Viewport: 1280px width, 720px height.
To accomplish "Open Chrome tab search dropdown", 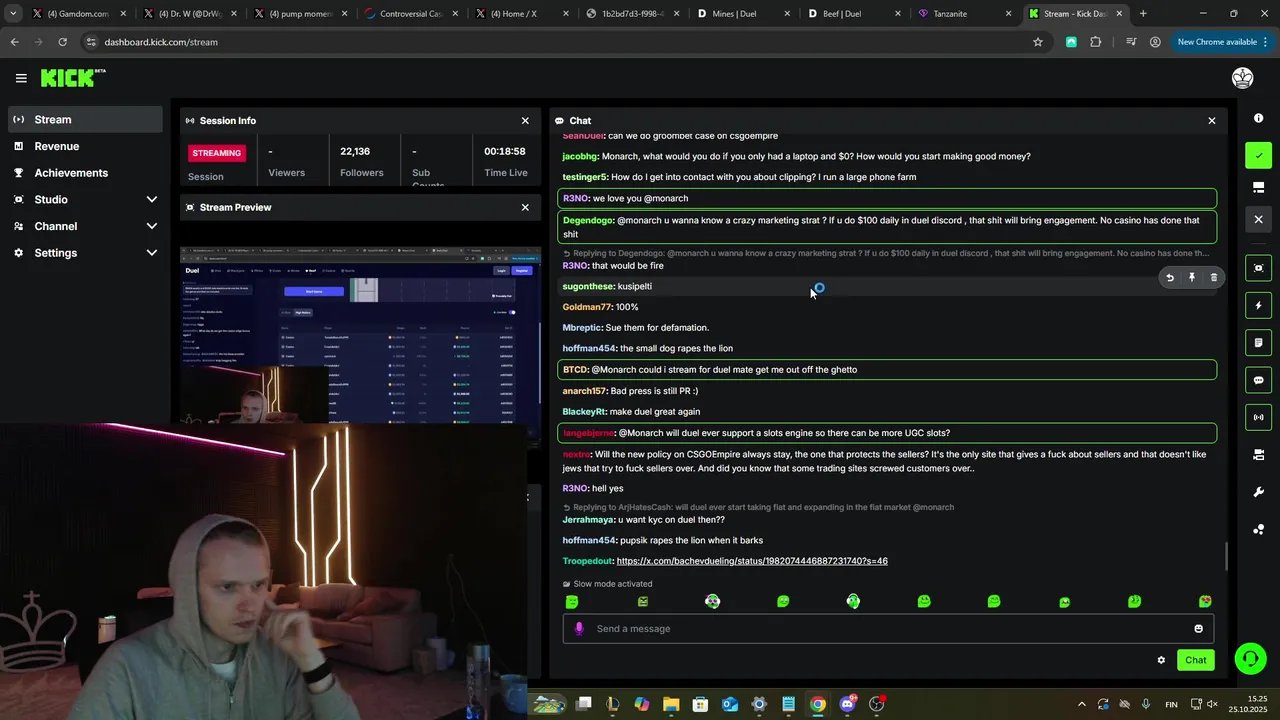I will tap(13, 14).
